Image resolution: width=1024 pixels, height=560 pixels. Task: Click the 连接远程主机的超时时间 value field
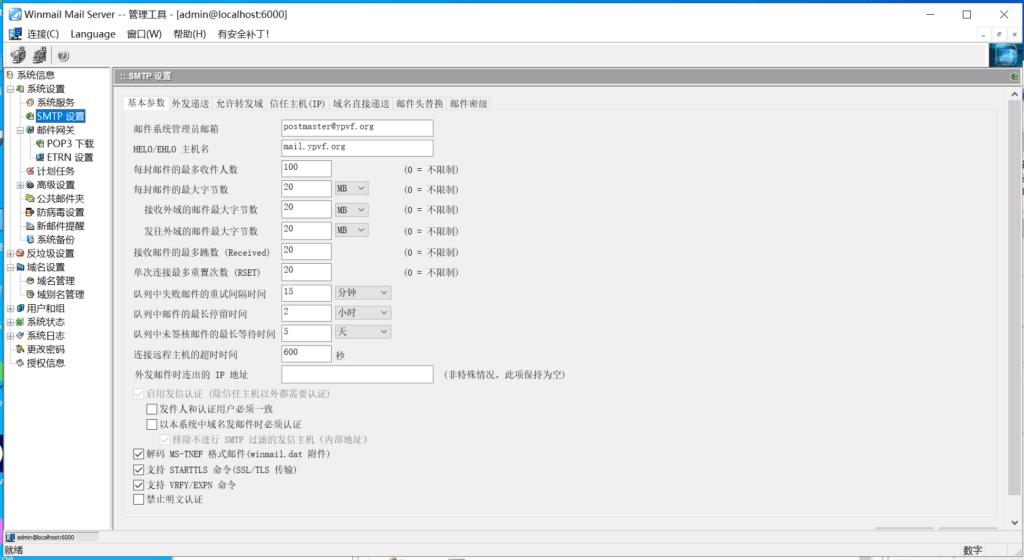pyautogui.click(x=306, y=353)
